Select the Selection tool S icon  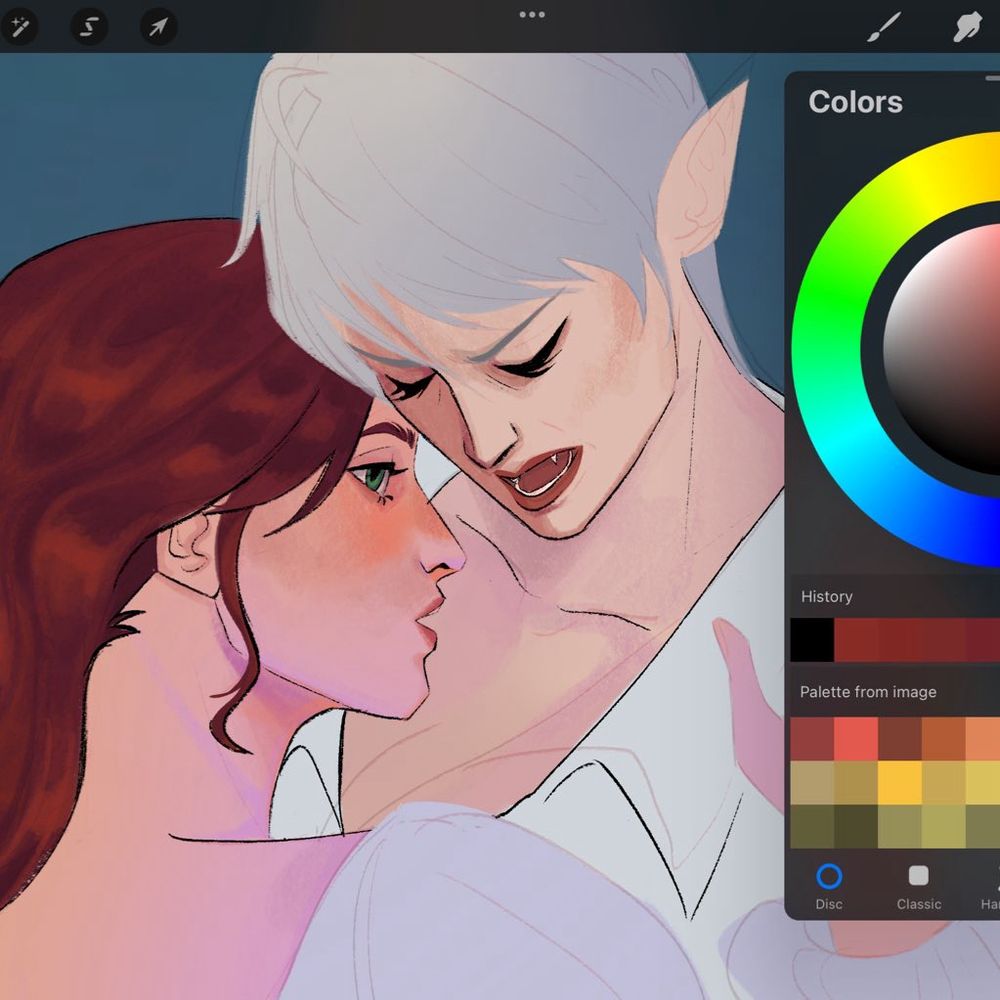click(x=89, y=27)
